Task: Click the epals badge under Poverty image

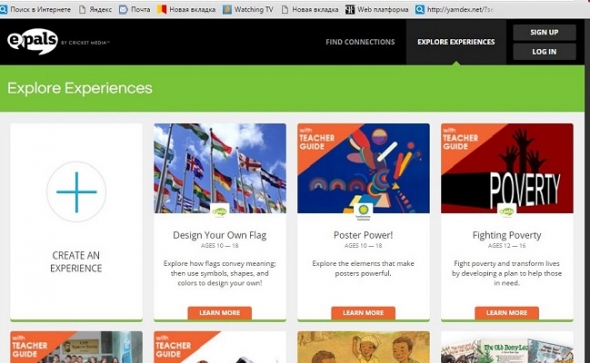Action: point(507,212)
